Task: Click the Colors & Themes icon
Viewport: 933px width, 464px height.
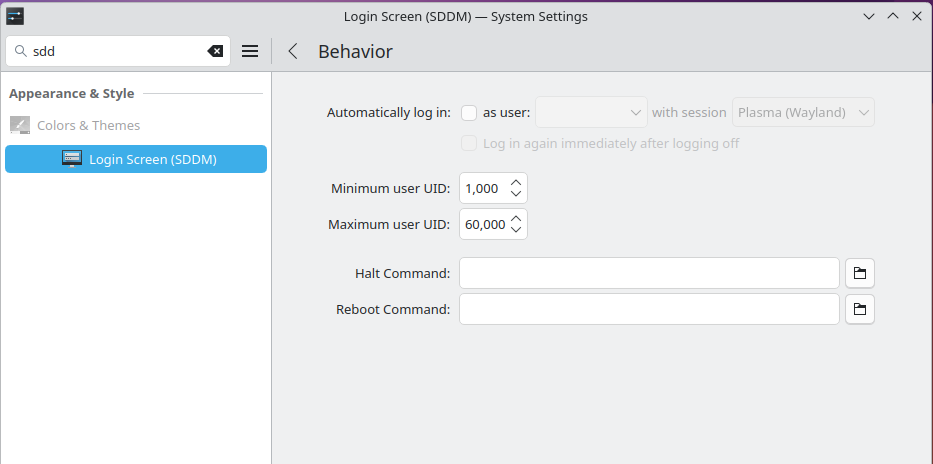Action: (x=20, y=125)
